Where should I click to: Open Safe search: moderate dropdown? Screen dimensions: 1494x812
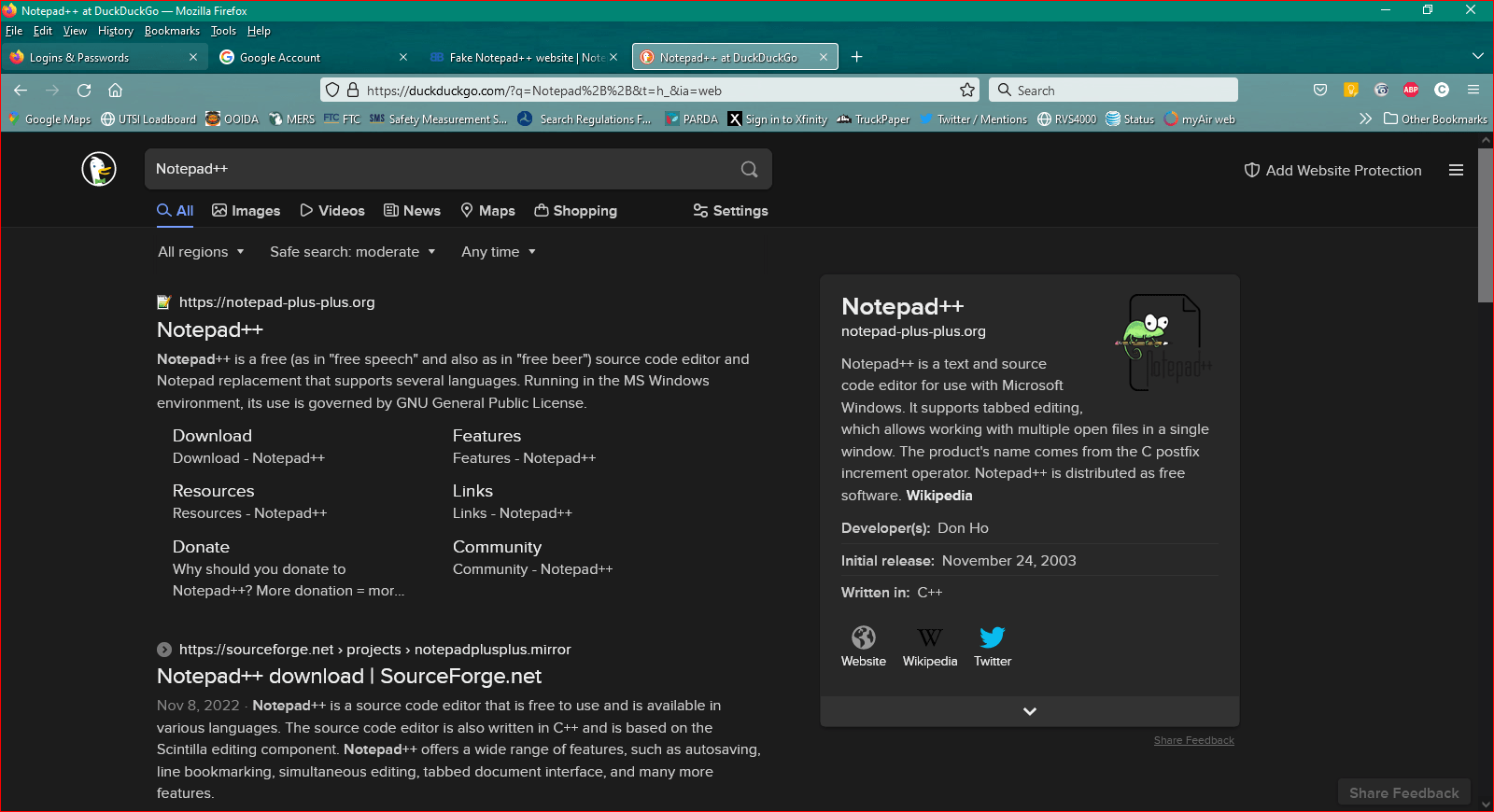click(x=353, y=252)
